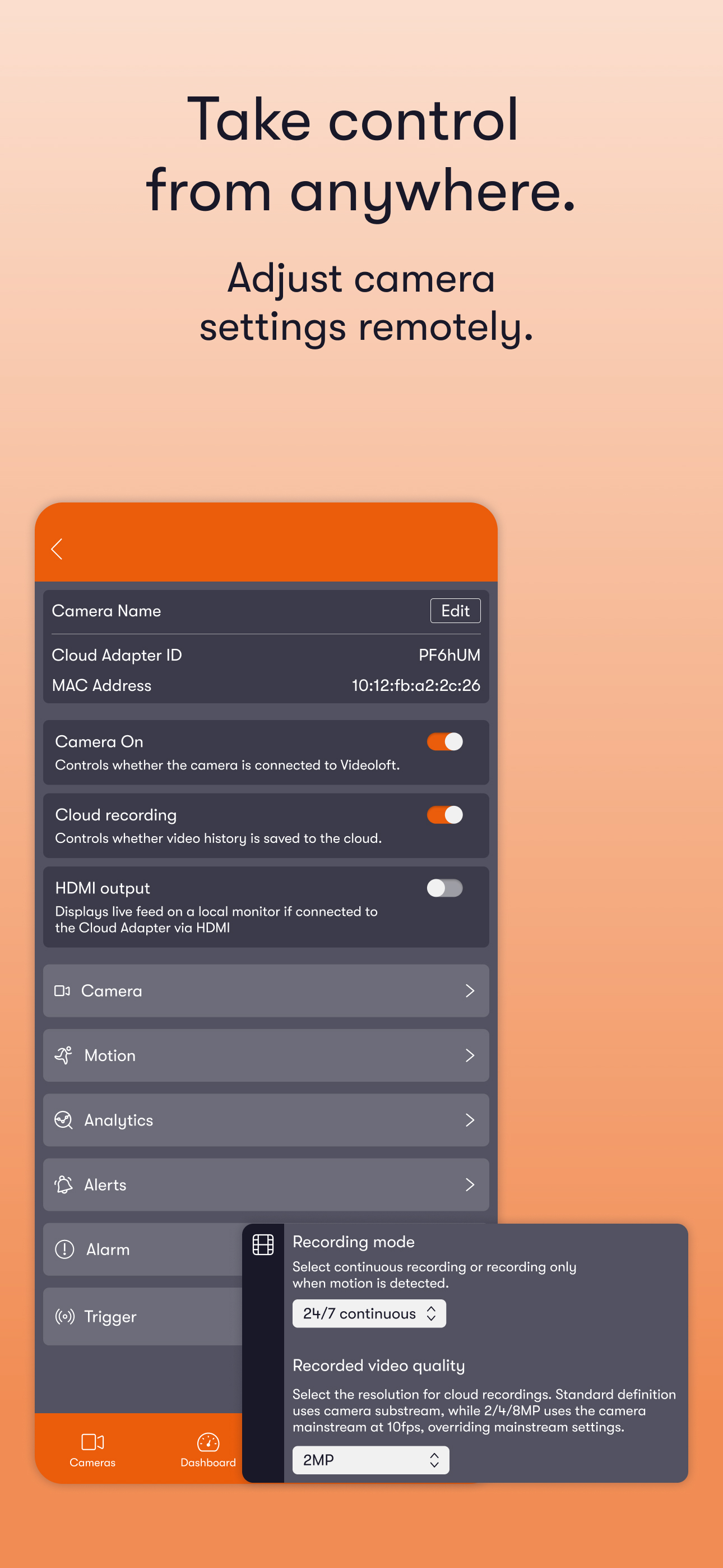Enable the HDMI output toggle
723x1568 pixels.
tap(445, 888)
